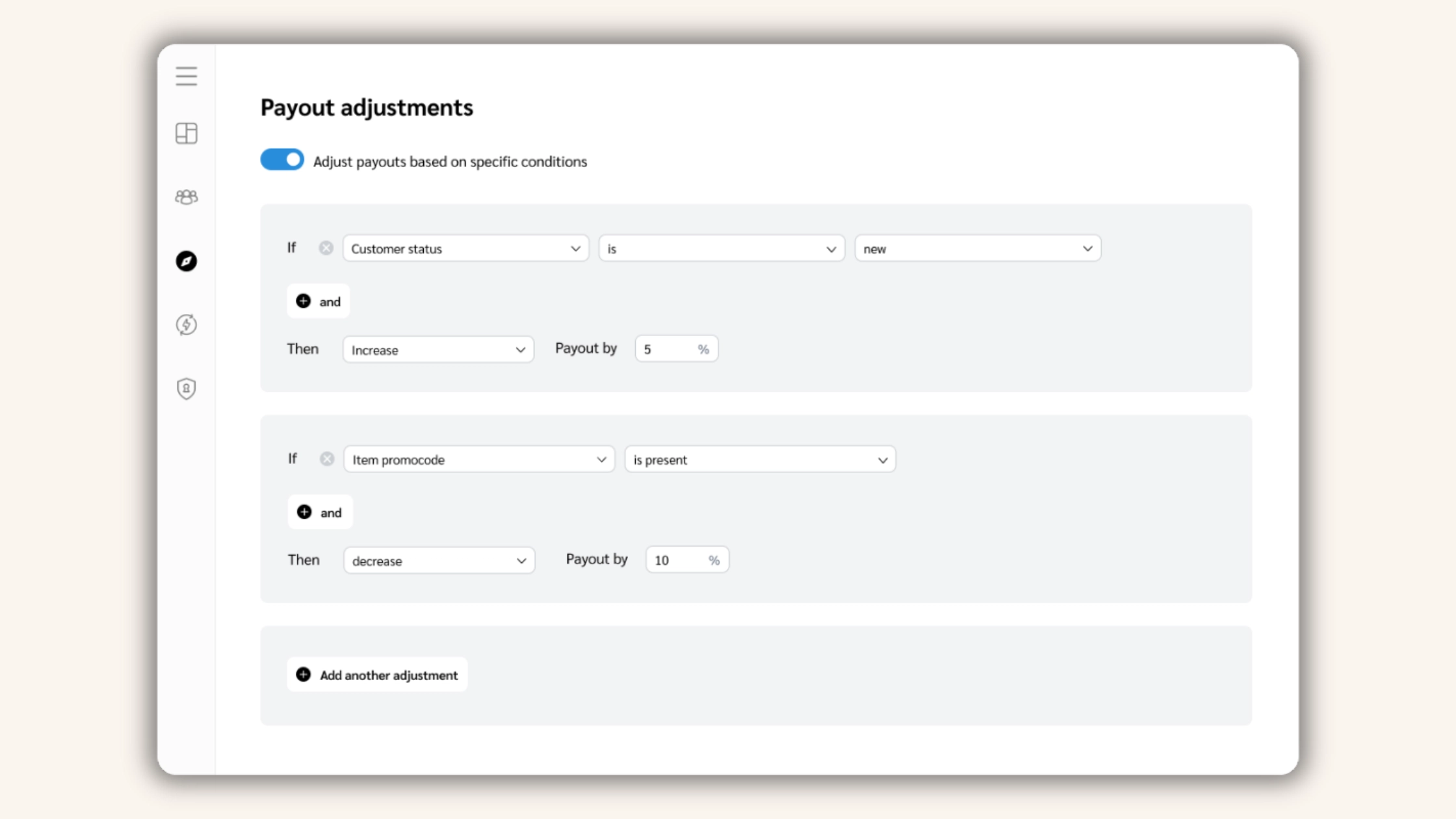
Task: Click 'Adjust payouts based on specific conditions' label
Action: coord(450,161)
